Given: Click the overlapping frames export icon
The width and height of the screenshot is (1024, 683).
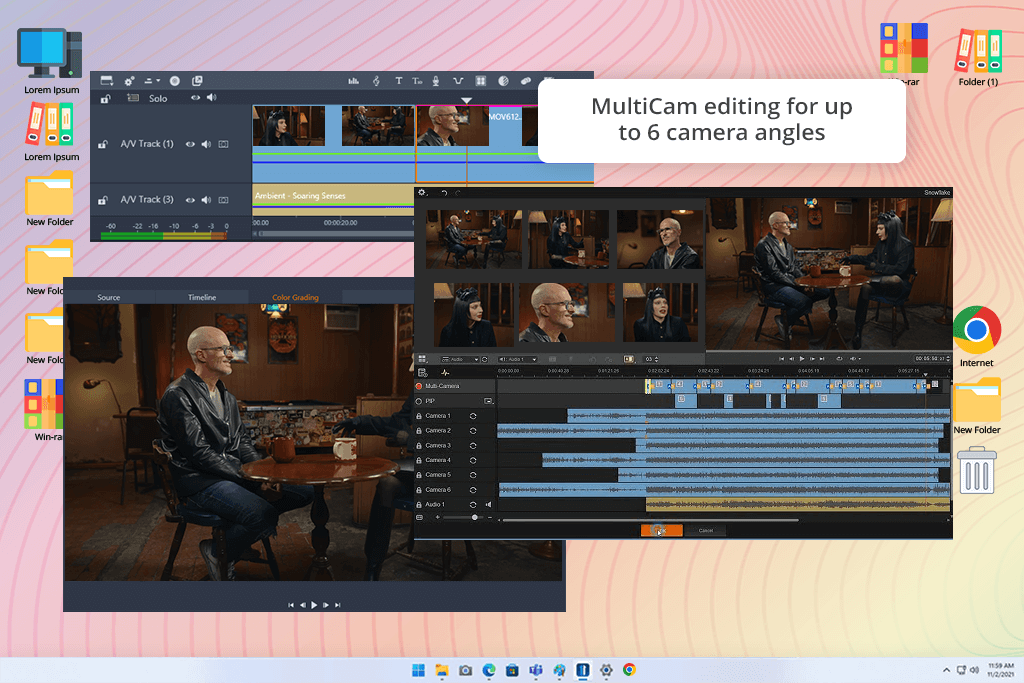Looking at the screenshot, I should (197, 81).
